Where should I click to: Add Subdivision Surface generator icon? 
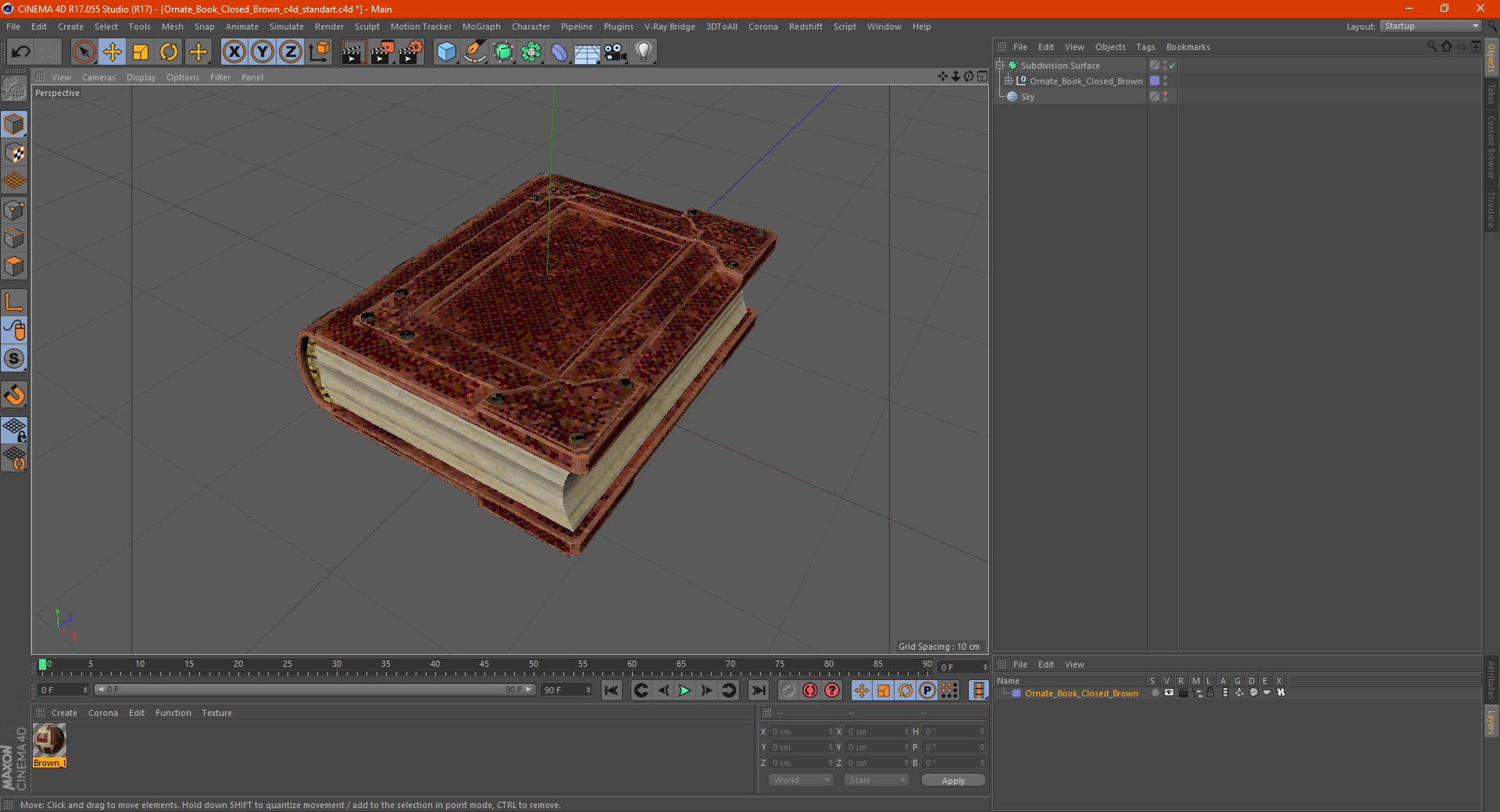503,52
